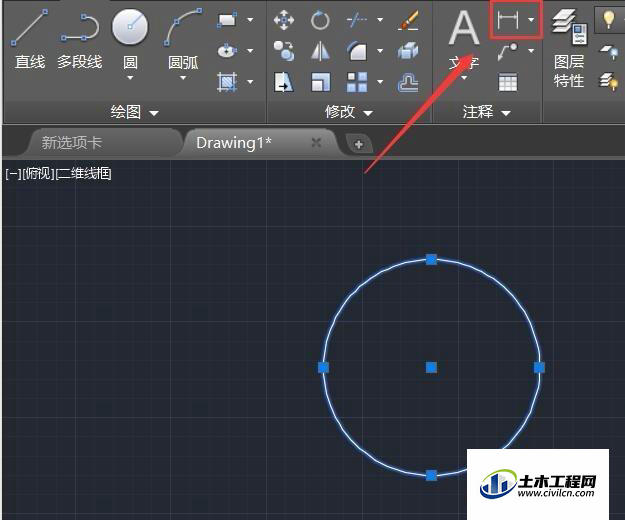Open the Trim tool dropdown arrow
This screenshot has width=625, height=520.
pyautogui.click(x=380, y=20)
